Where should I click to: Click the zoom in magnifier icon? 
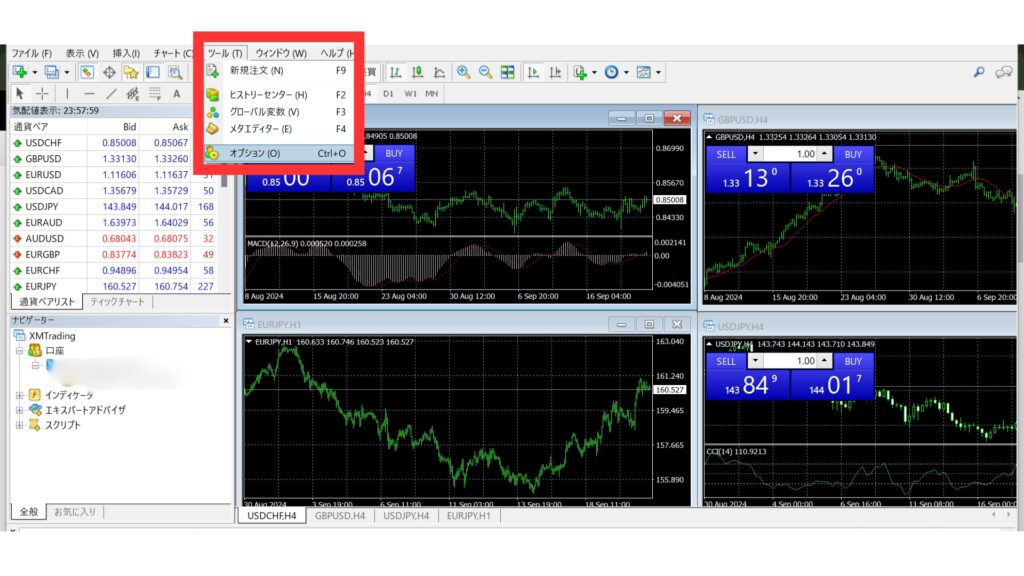[464, 72]
